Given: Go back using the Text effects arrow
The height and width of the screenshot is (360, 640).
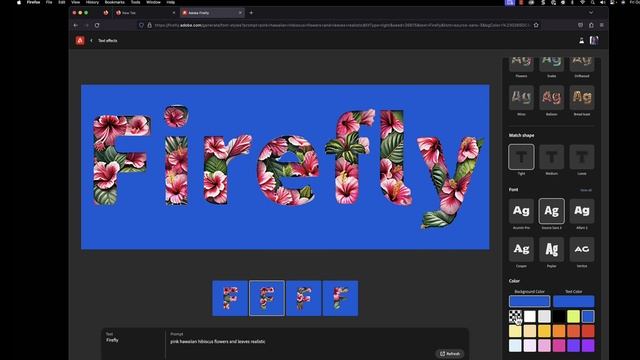Looking at the screenshot, I should pos(91,40).
